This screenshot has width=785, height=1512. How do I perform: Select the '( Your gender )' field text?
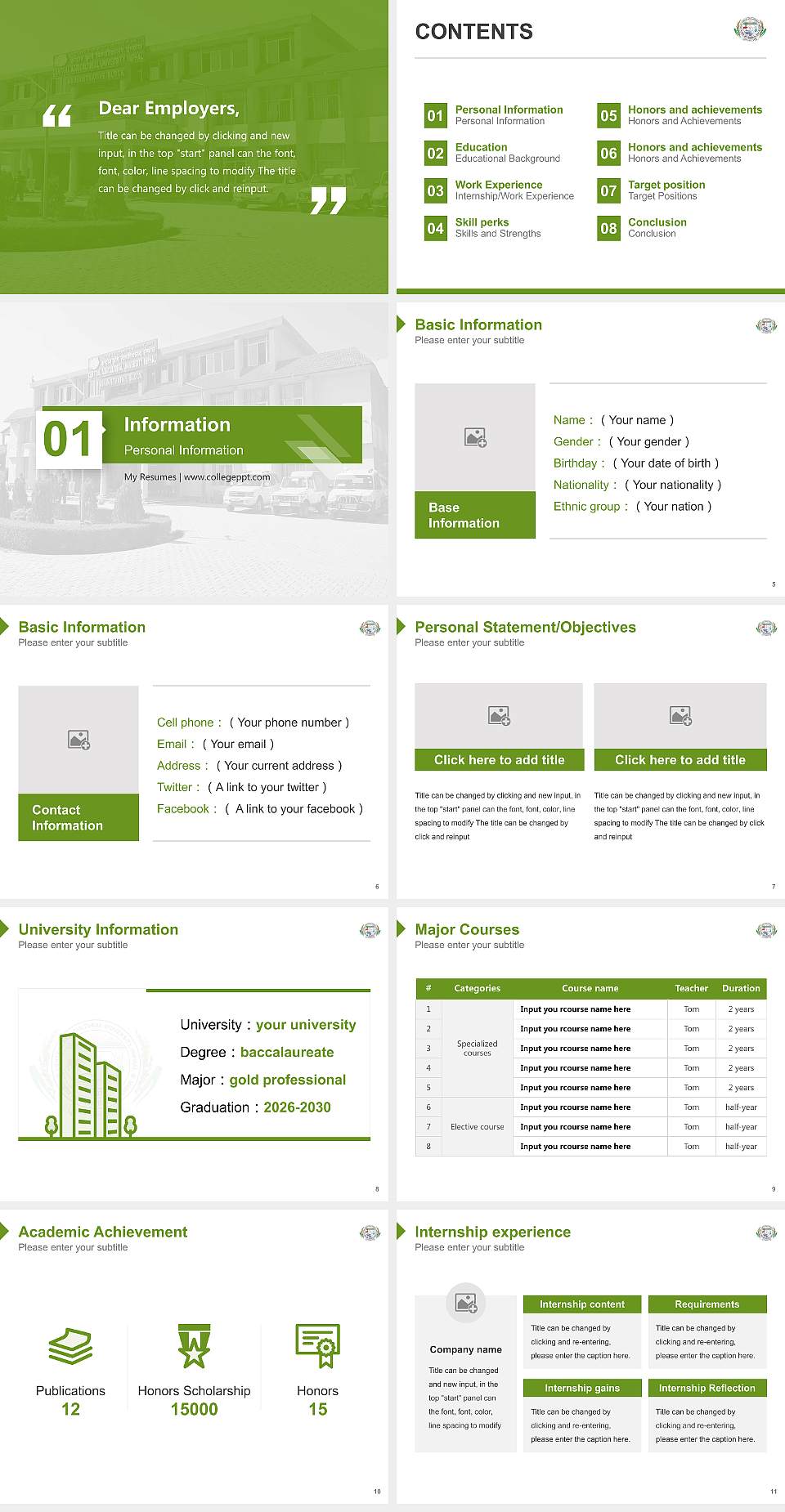point(649,441)
